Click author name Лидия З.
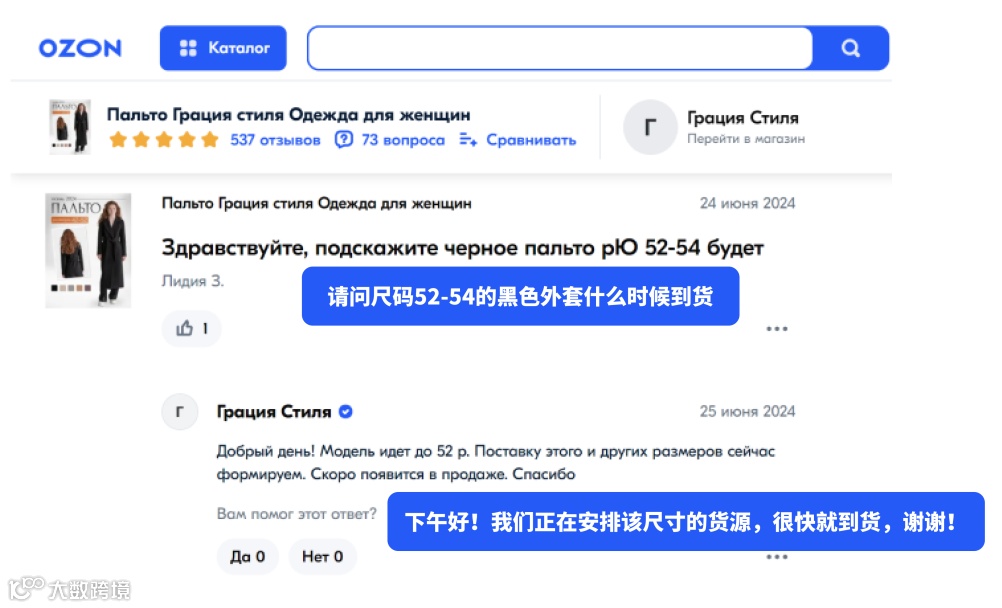Image resolution: width=1002 pixels, height=608 pixels. click(x=193, y=281)
